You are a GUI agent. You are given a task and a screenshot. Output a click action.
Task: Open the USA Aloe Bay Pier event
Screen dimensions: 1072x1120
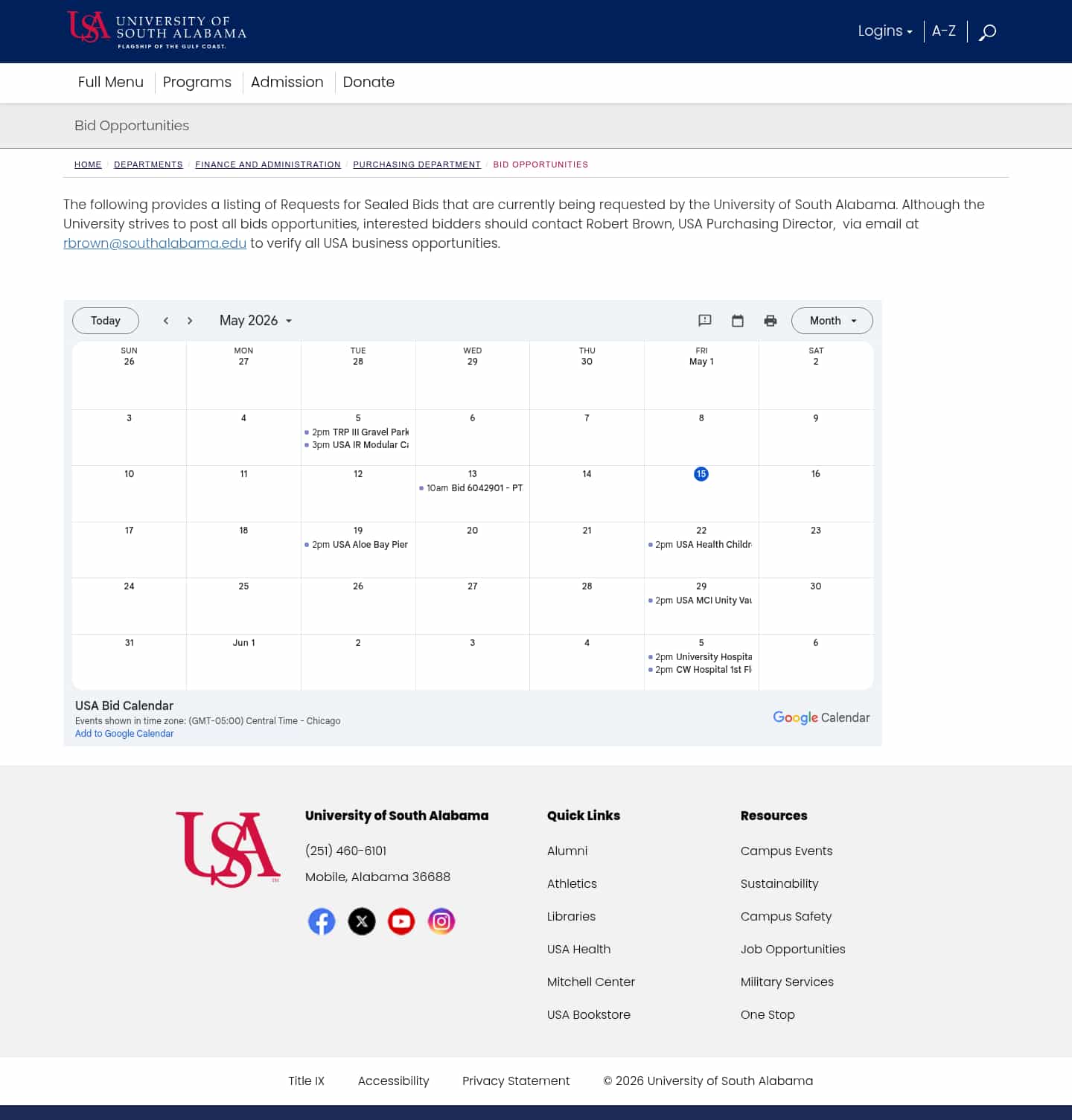click(357, 545)
